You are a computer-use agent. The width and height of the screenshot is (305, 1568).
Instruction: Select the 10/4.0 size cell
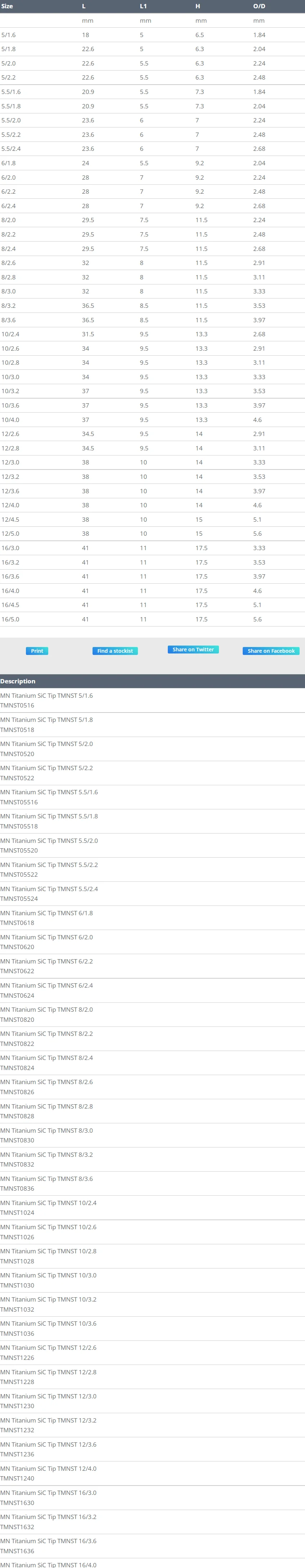pyautogui.click(x=10, y=419)
